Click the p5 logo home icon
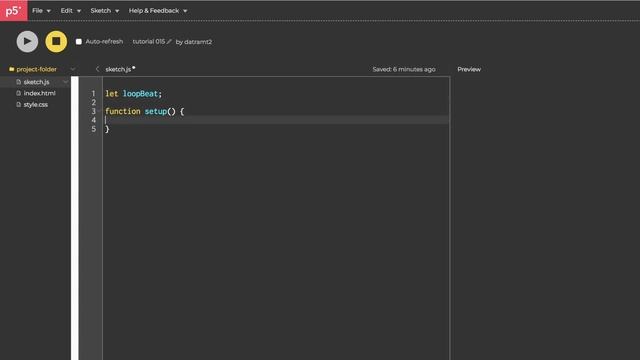 13,11
